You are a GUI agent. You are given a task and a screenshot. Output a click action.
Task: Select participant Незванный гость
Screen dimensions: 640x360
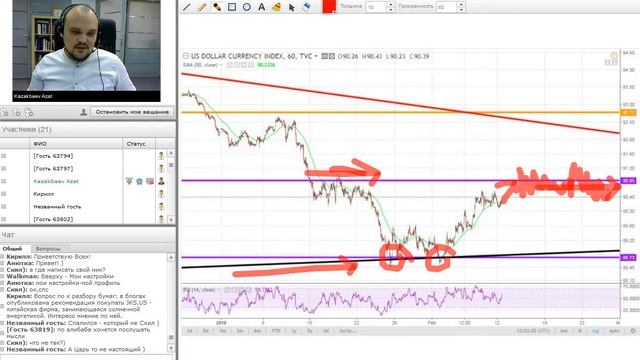click(57, 207)
